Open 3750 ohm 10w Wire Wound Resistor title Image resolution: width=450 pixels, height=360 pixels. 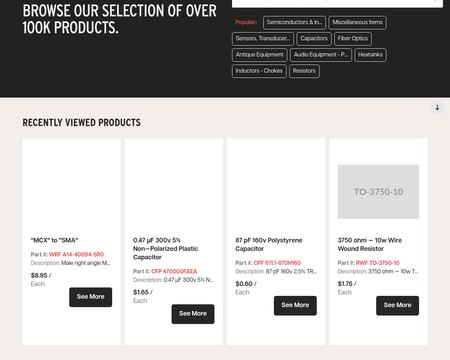tap(370, 244)
